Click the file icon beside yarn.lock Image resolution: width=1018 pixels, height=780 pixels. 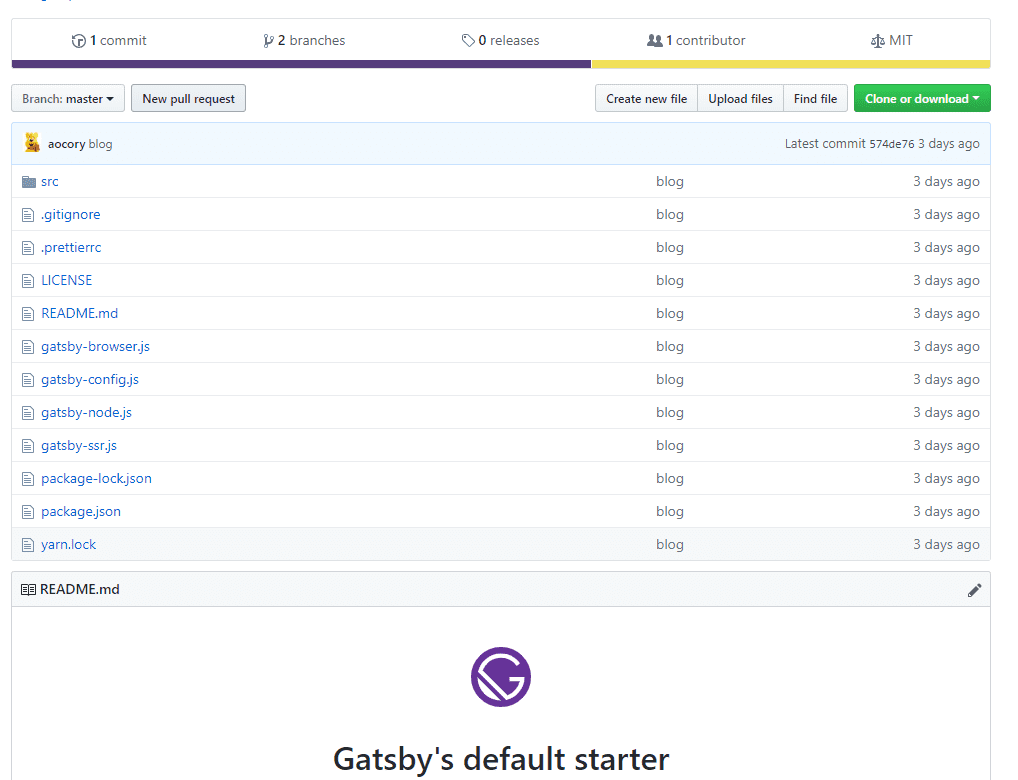pyautogui.click(x=28, y=546)
